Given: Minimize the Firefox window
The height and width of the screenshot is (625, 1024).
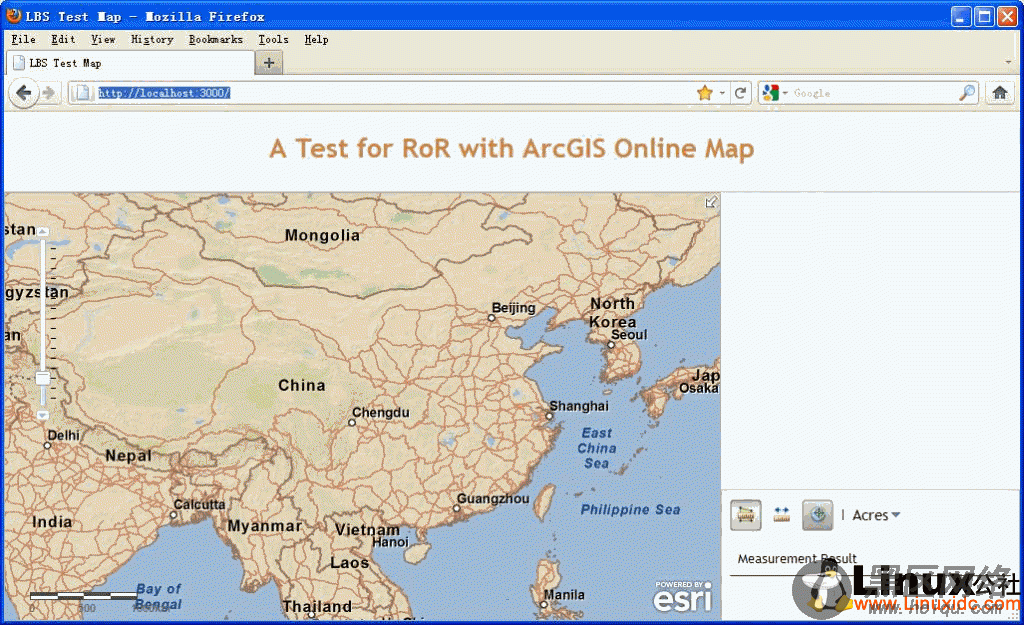Looking at the screenshot, I should pos(961,16).
